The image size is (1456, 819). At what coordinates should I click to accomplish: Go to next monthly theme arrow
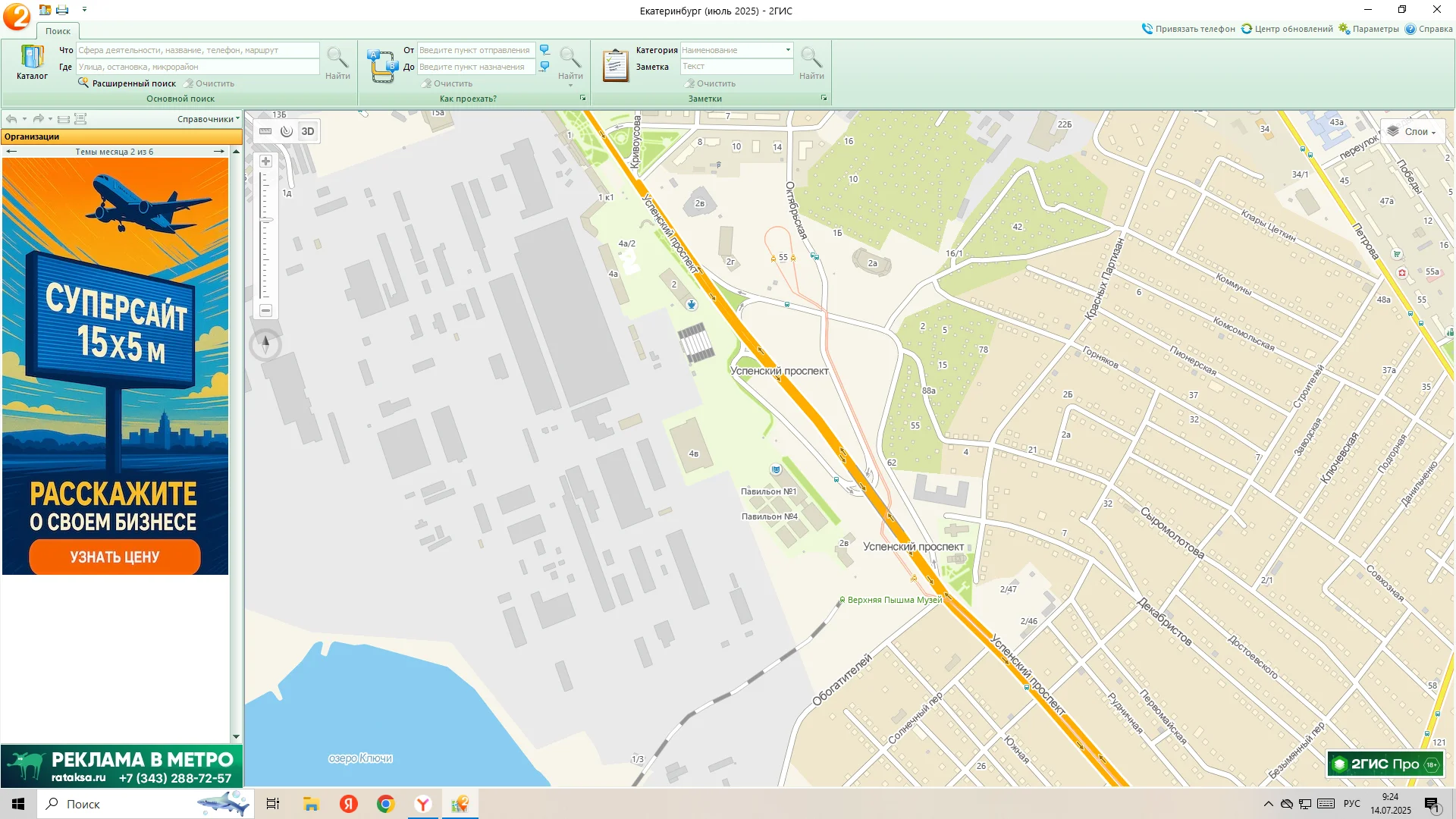click(219, 152)
